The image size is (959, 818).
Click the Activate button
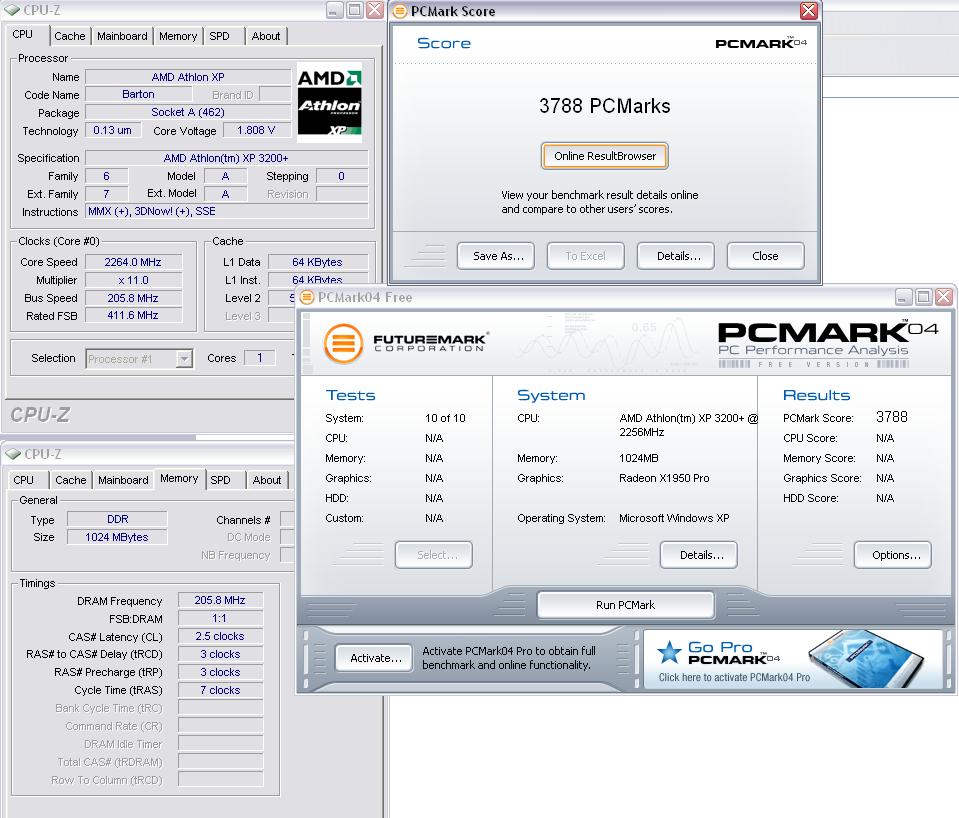click(374, 658)
